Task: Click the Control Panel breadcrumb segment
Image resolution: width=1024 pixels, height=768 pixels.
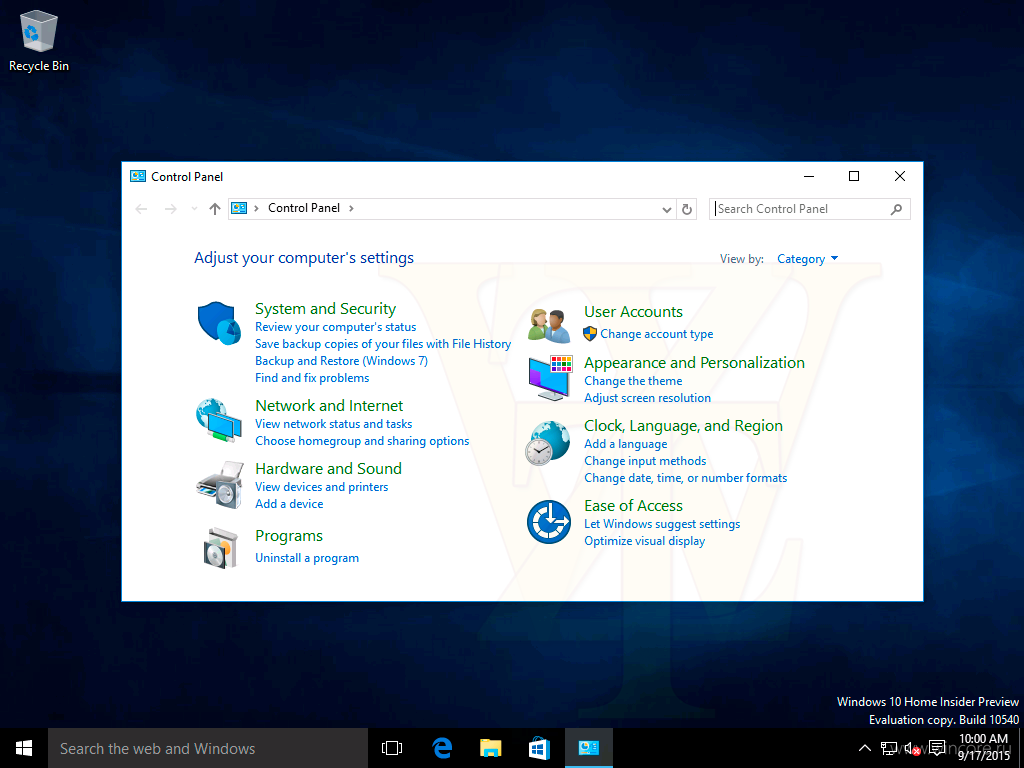Action: click(304, 208)
